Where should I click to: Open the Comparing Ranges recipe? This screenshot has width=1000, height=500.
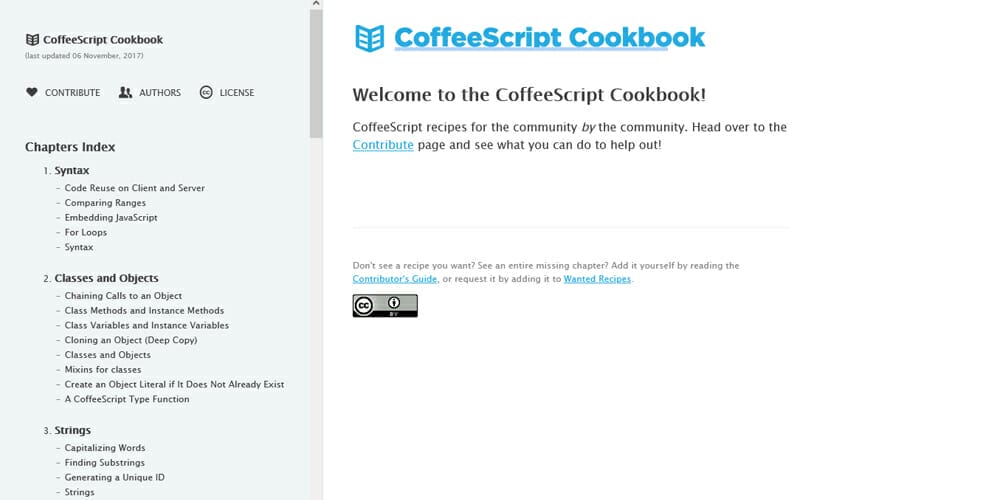click(x=105, y=203)
